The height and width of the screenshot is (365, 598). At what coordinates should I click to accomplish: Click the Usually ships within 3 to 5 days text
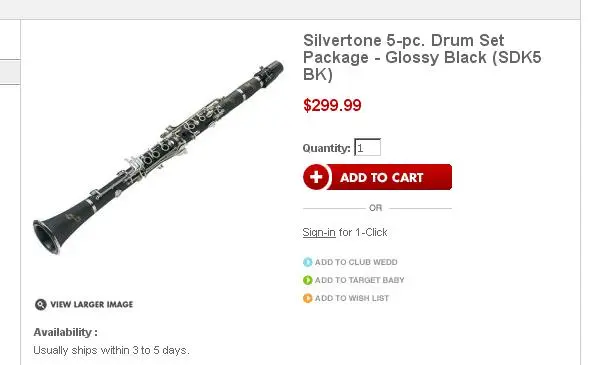click(111, 350)
